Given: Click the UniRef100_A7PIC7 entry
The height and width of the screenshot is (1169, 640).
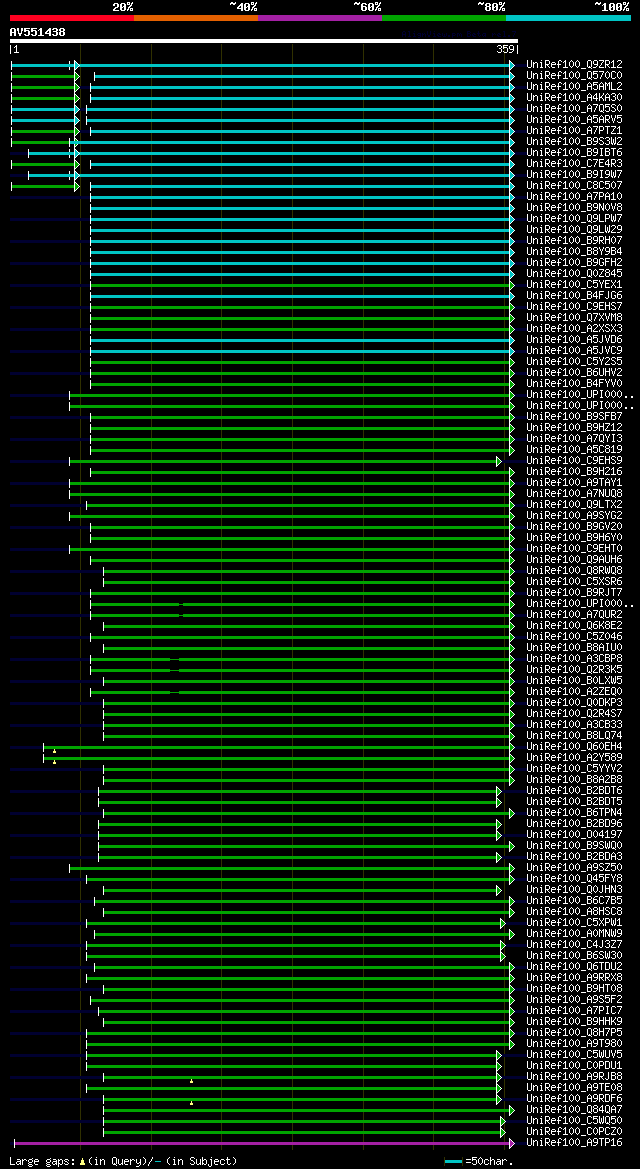Looking at the screenshot, I should click(574, 1010).
